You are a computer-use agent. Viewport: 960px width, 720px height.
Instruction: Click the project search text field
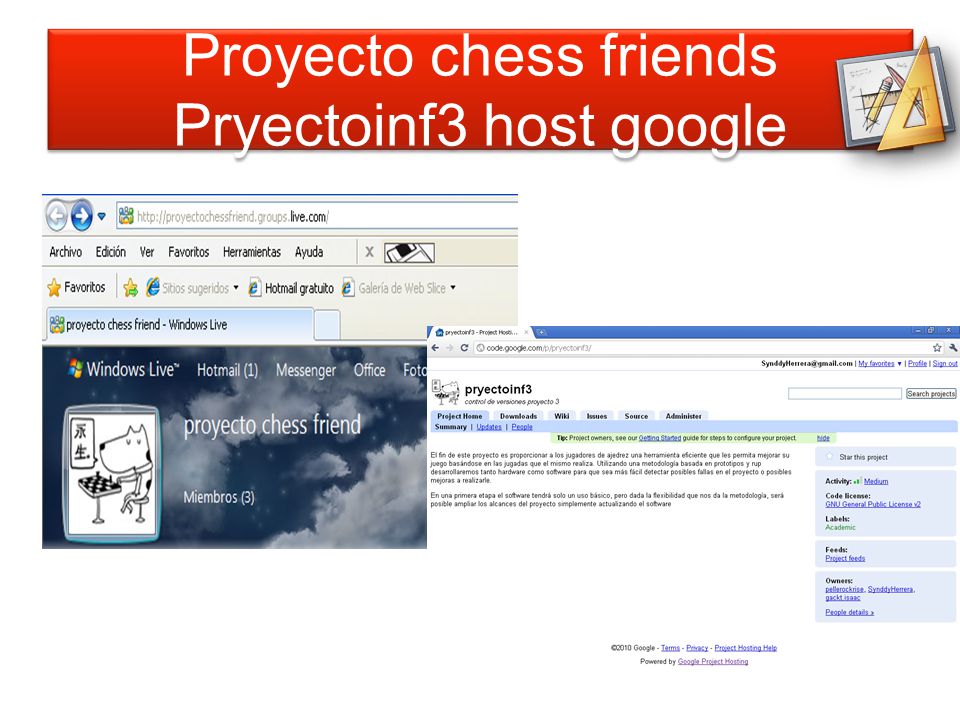click(x=844, y=393)
